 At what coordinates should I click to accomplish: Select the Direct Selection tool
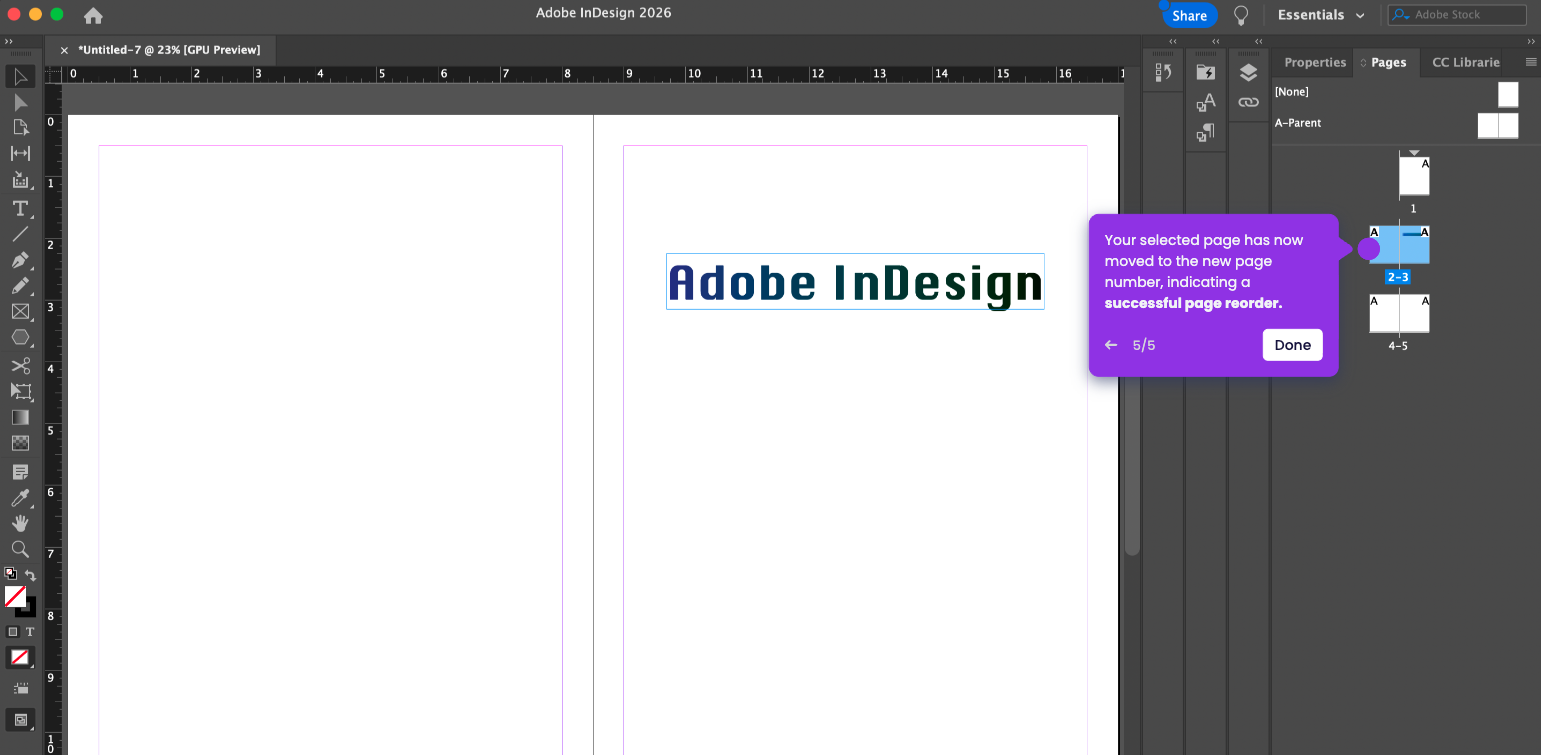tap(20, 102)
